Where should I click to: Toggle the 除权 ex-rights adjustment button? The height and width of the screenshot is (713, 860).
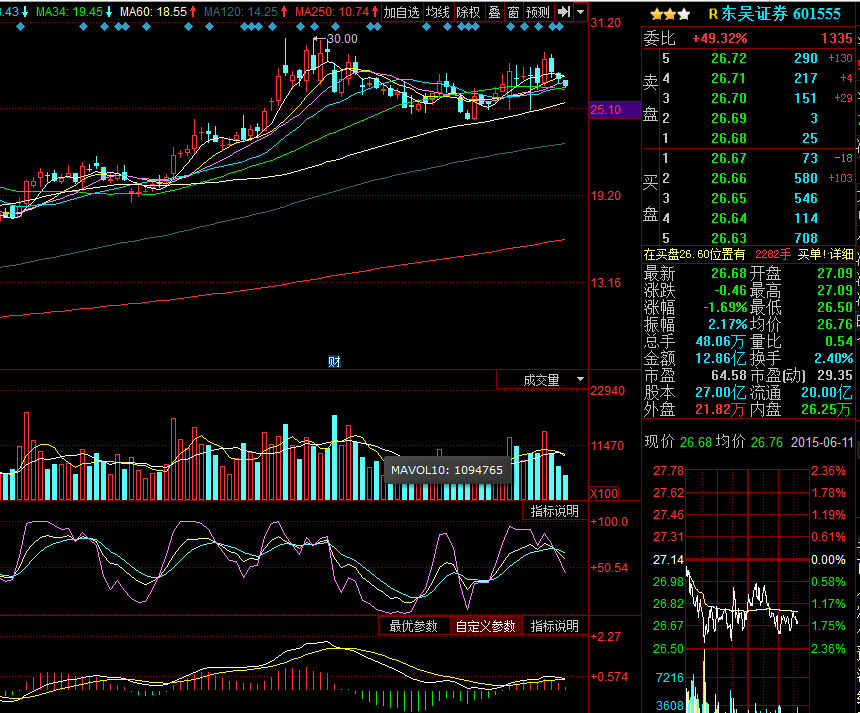point(468,12)
